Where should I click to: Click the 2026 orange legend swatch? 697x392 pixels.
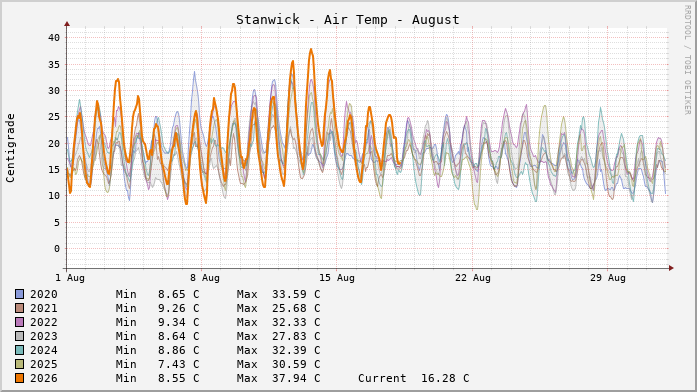(x=20, y=378)
